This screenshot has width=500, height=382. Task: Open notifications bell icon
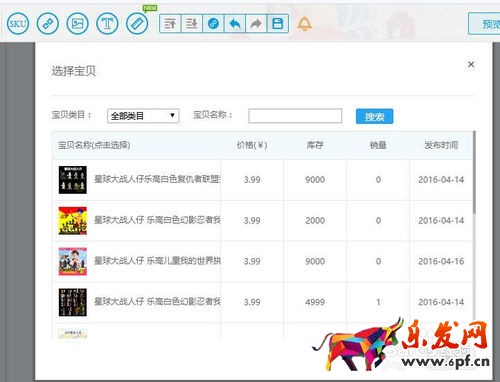[304, 24]
